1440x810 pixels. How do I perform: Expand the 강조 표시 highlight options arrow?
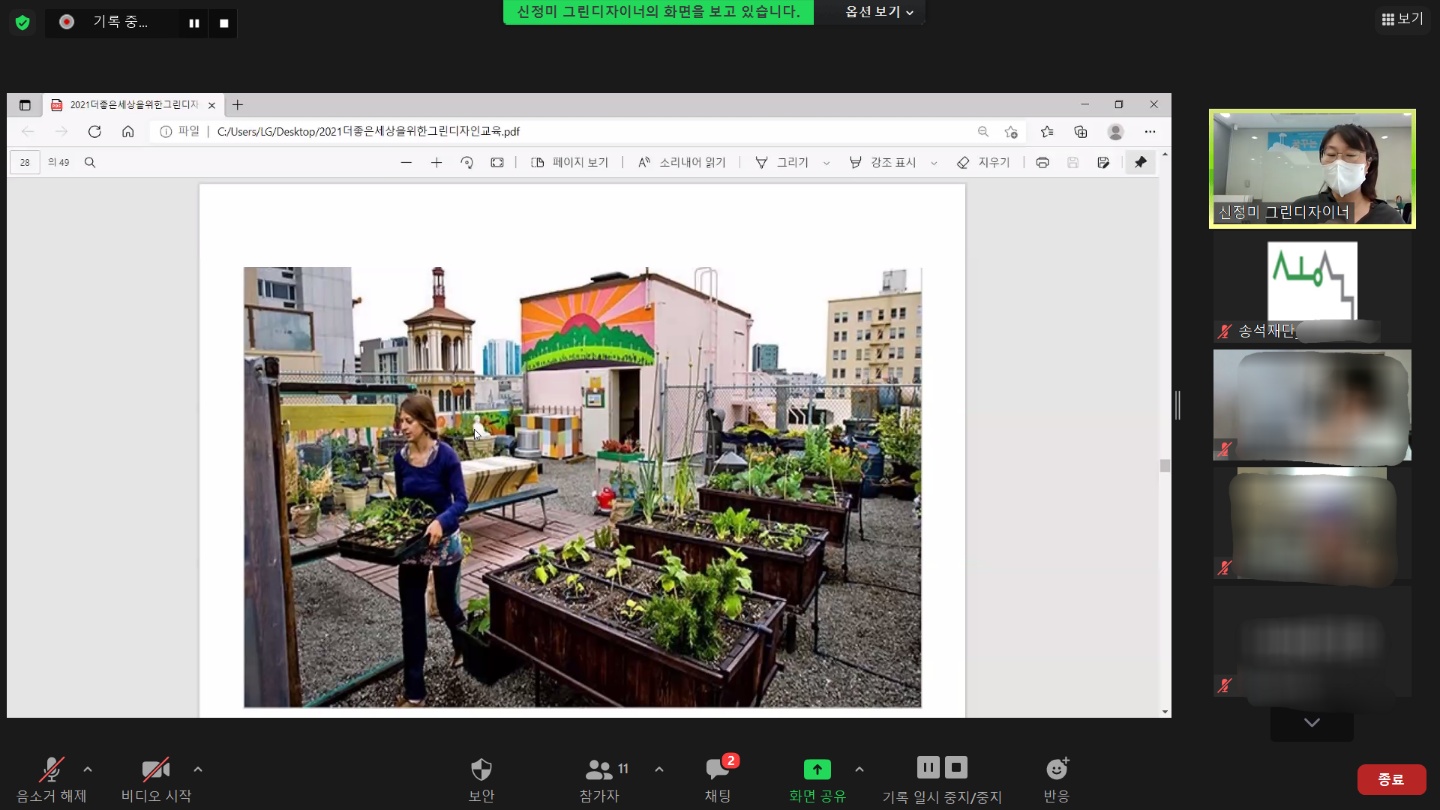[934, 163]
